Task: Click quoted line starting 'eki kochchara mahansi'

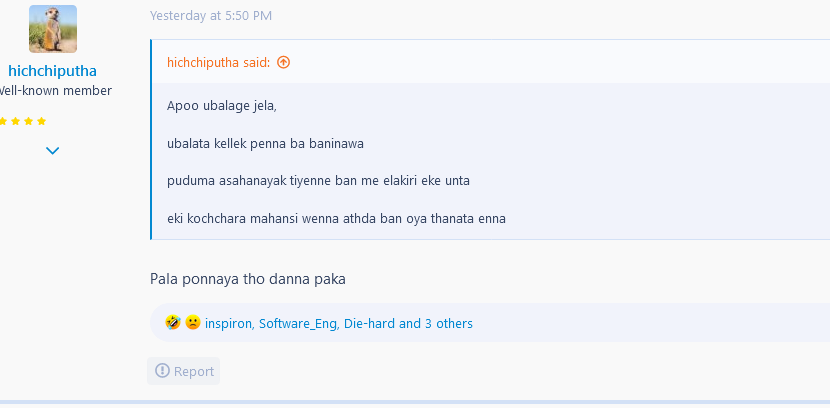Action: (x=336, y=218)
